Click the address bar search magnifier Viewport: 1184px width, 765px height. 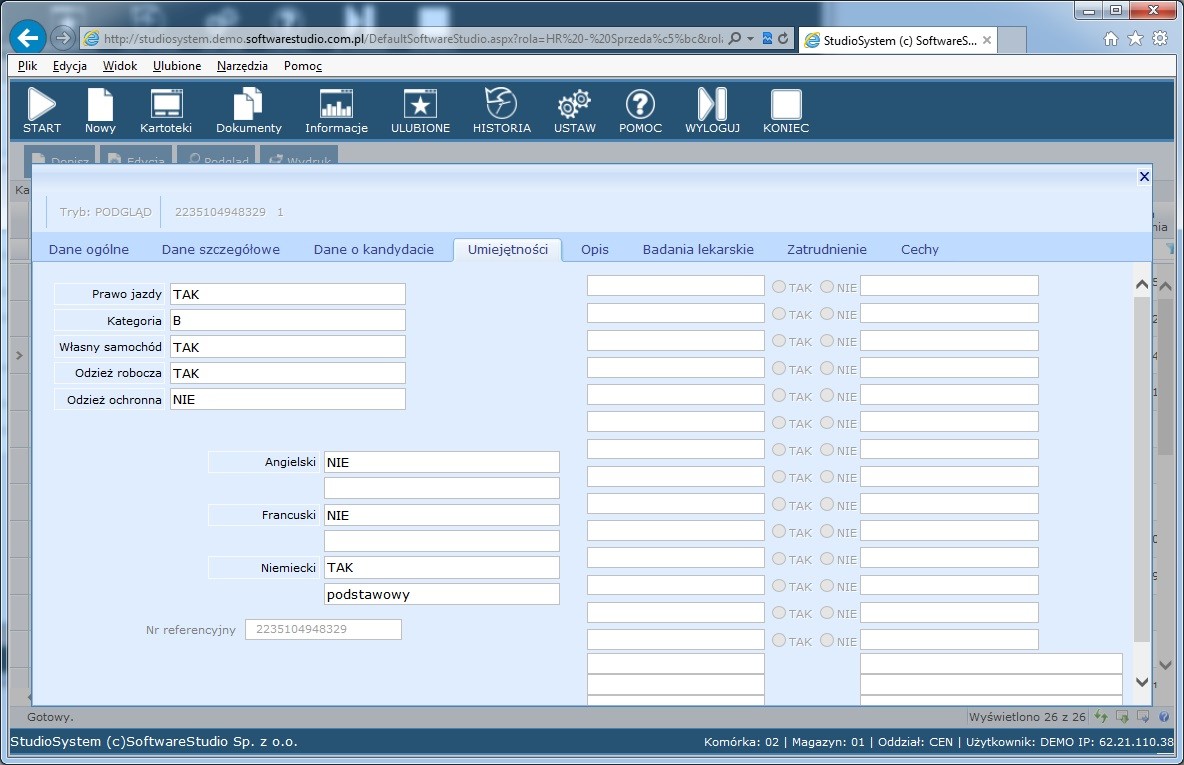735,39
